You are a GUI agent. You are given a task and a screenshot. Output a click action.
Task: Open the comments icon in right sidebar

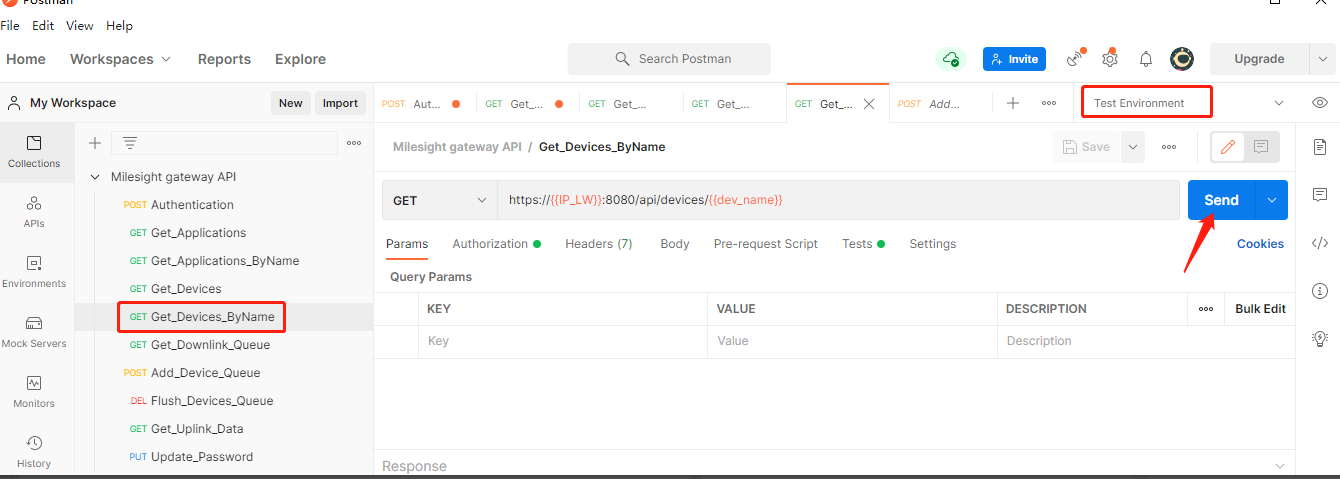1319,194
